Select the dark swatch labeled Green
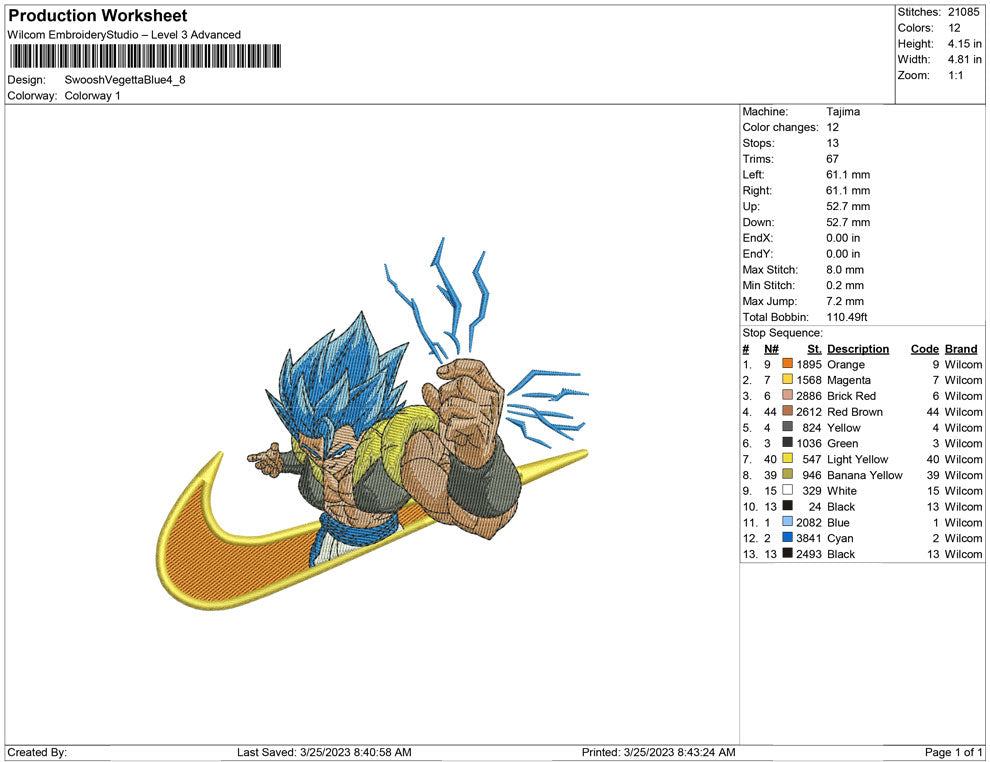This screenshot has height=762, width=990. point(787,443)
